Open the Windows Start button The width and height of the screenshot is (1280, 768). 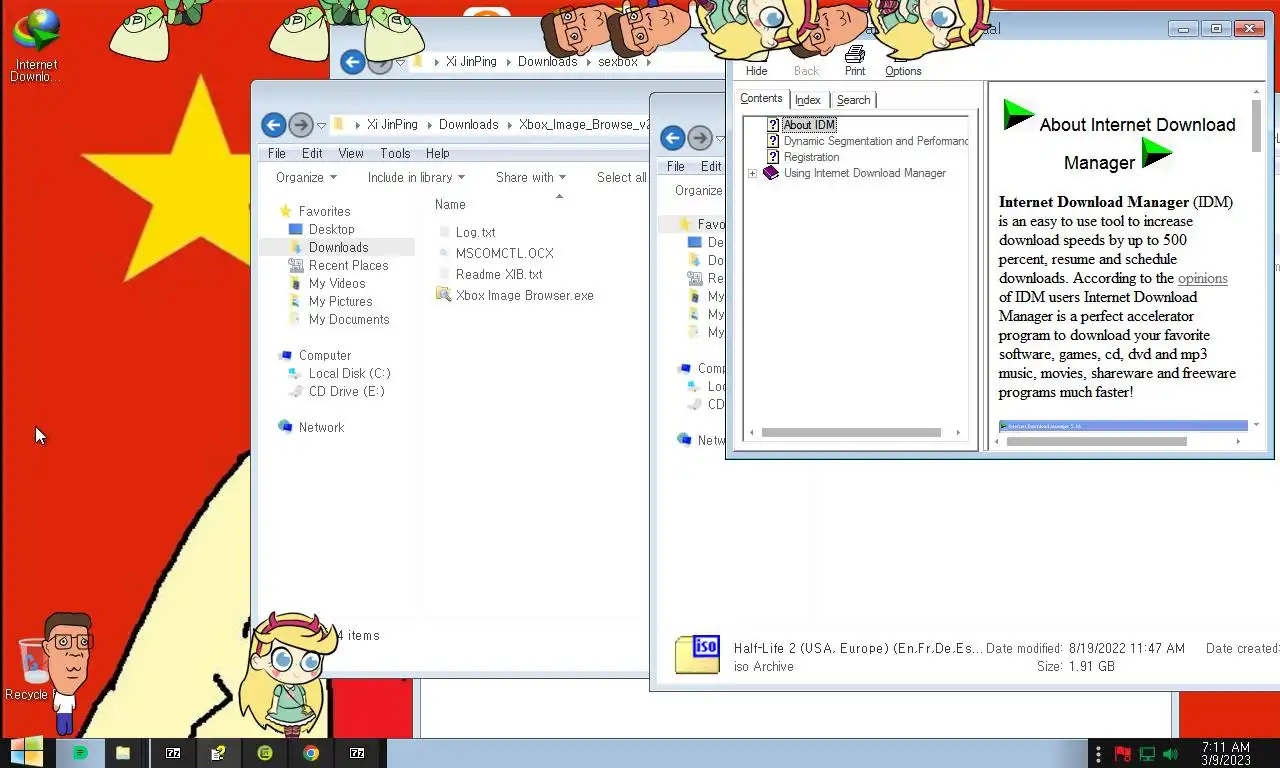27,752
